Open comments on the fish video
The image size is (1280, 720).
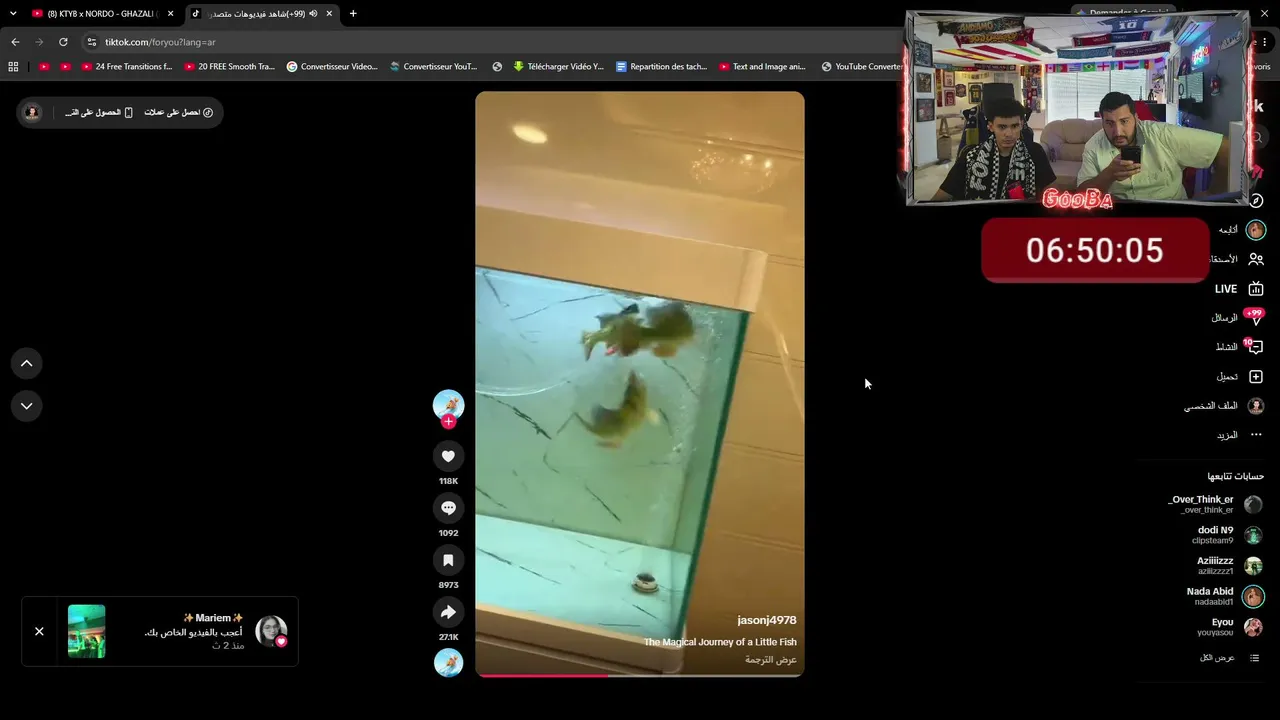click(x=448, y=508)
